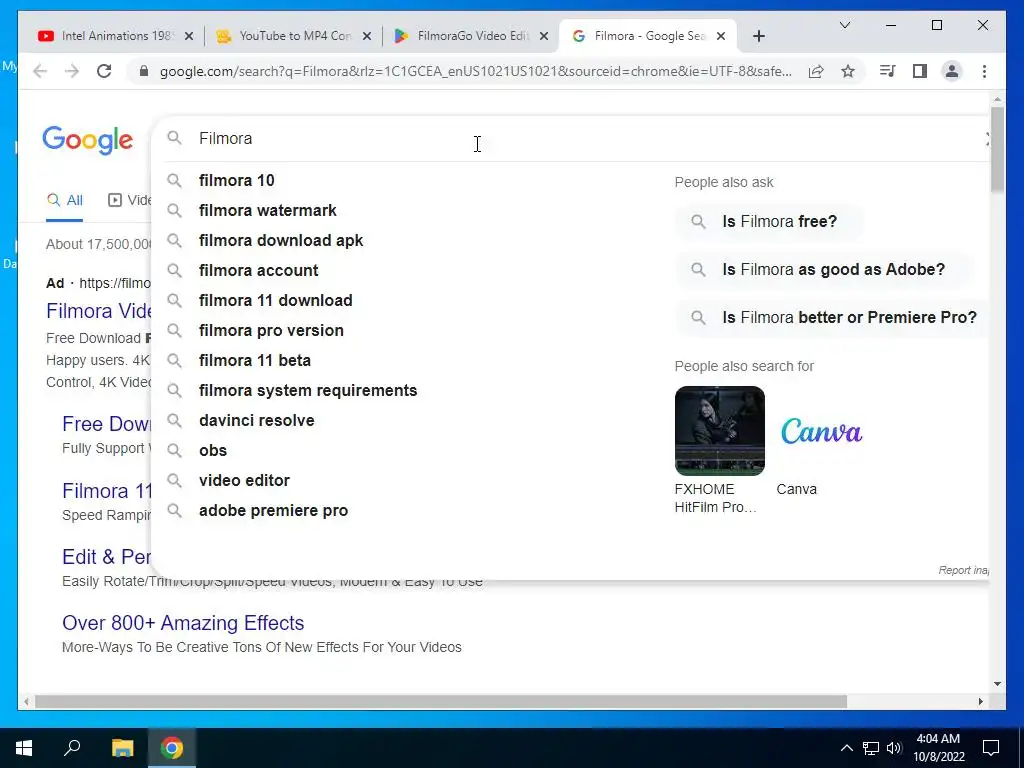Click Report inappropriate predictions link
This screenshot has height=768, width=1024.
click(x=964, y=570)
